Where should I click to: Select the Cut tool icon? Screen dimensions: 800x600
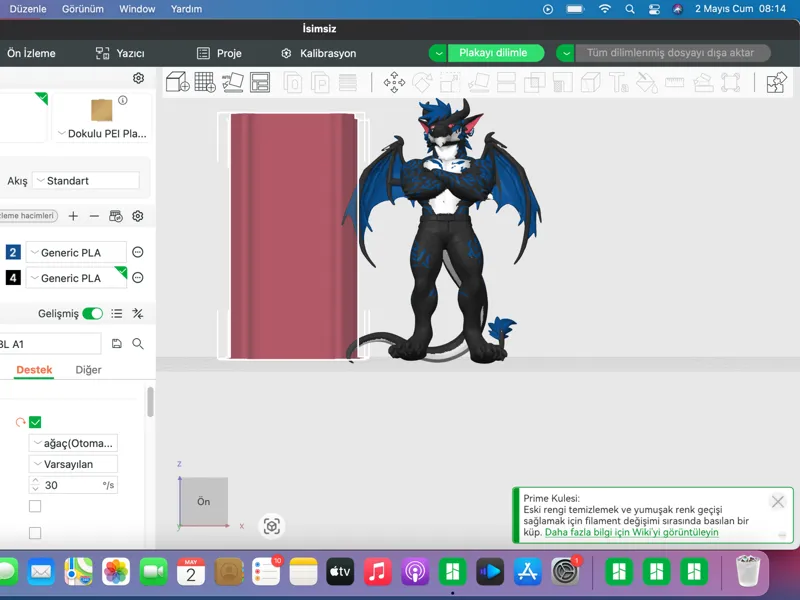506,82
